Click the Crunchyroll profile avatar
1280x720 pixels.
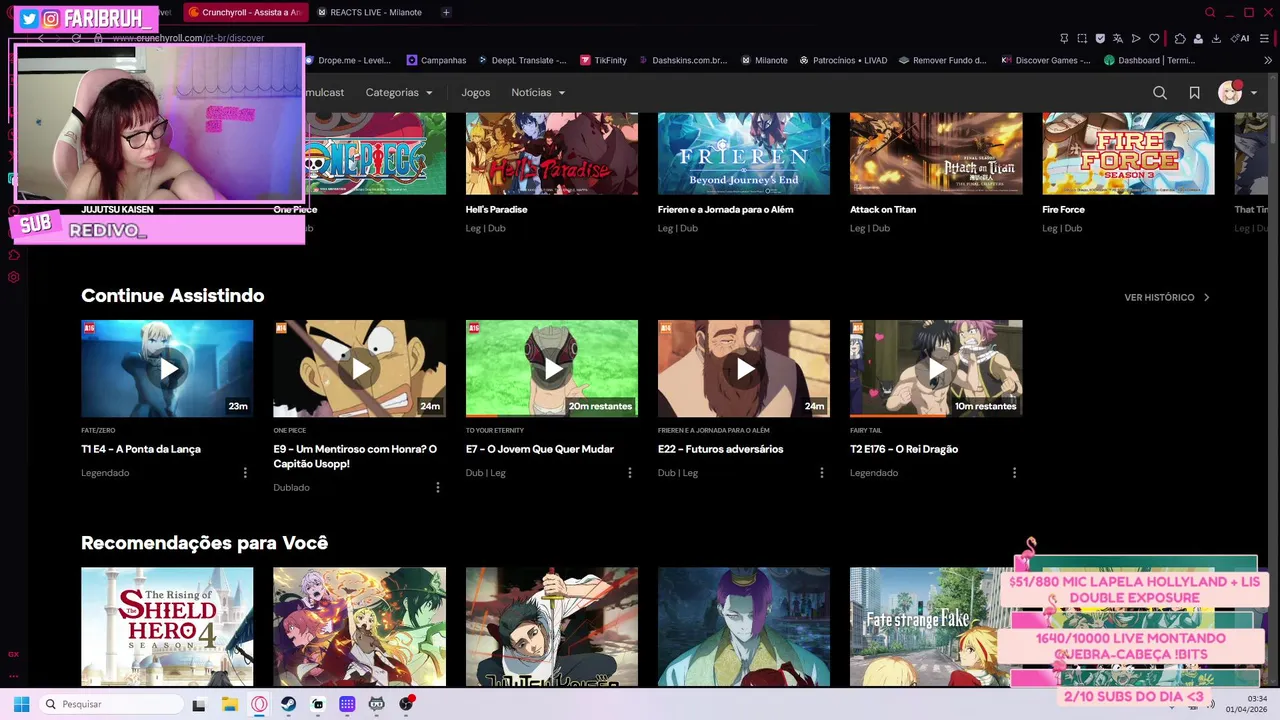[1230, 92]
